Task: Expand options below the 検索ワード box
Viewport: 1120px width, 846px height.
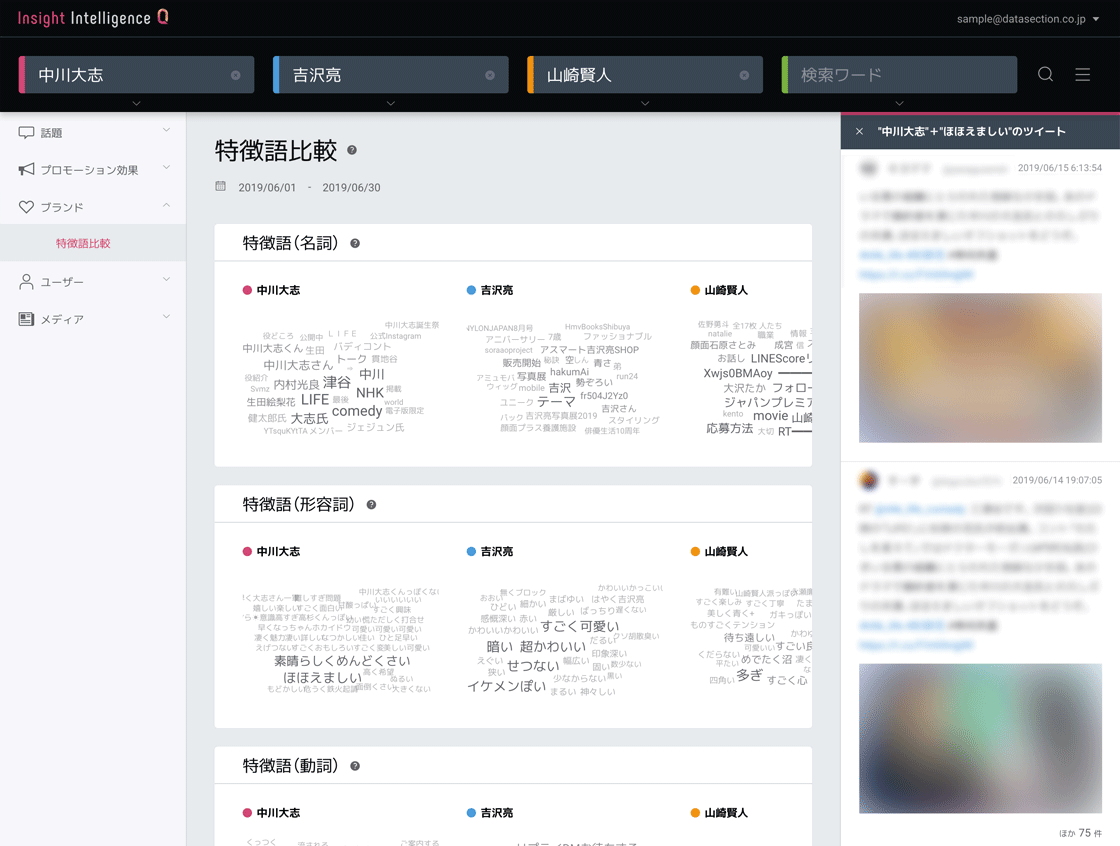Action: point(899,104)
